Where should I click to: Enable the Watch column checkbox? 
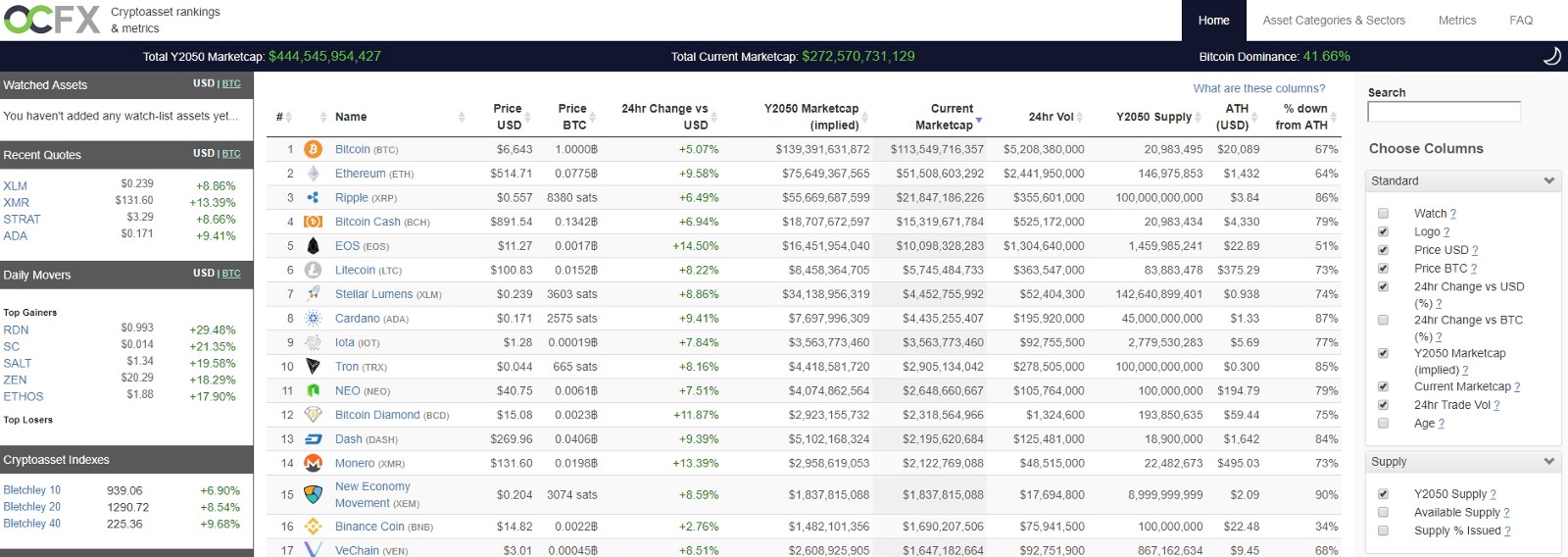(1383, 213)
